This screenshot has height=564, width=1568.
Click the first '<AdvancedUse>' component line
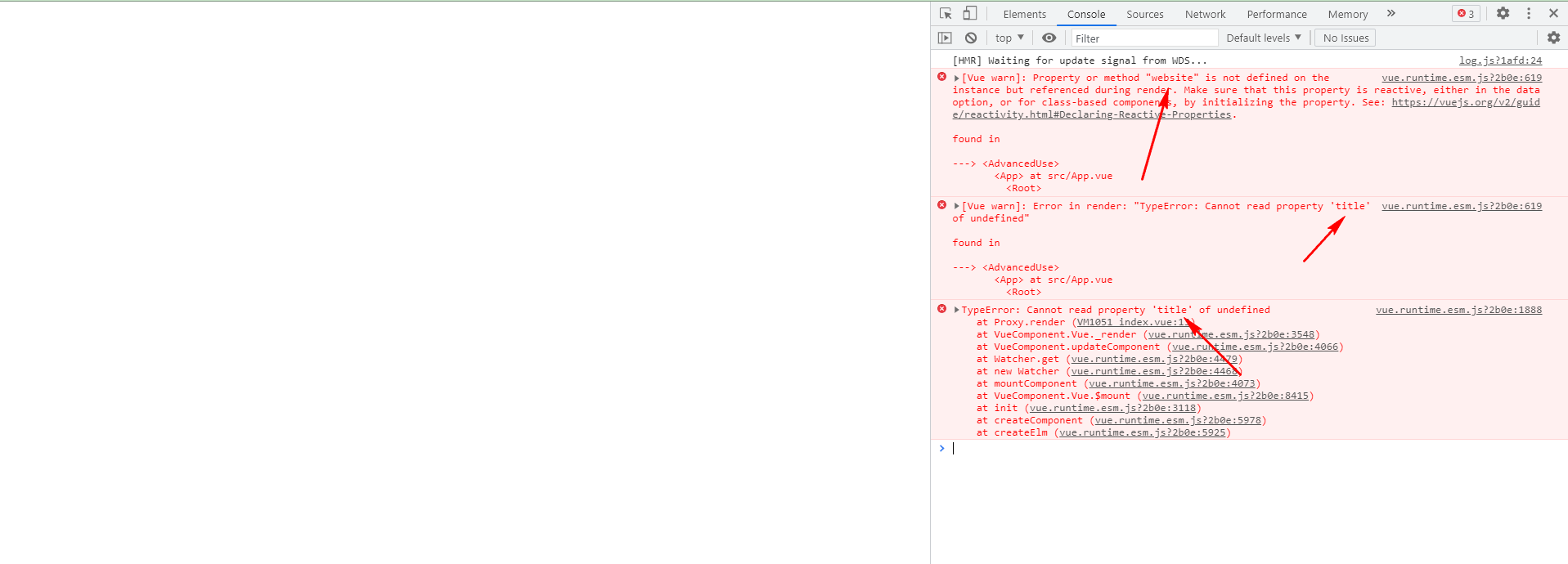1021,163
